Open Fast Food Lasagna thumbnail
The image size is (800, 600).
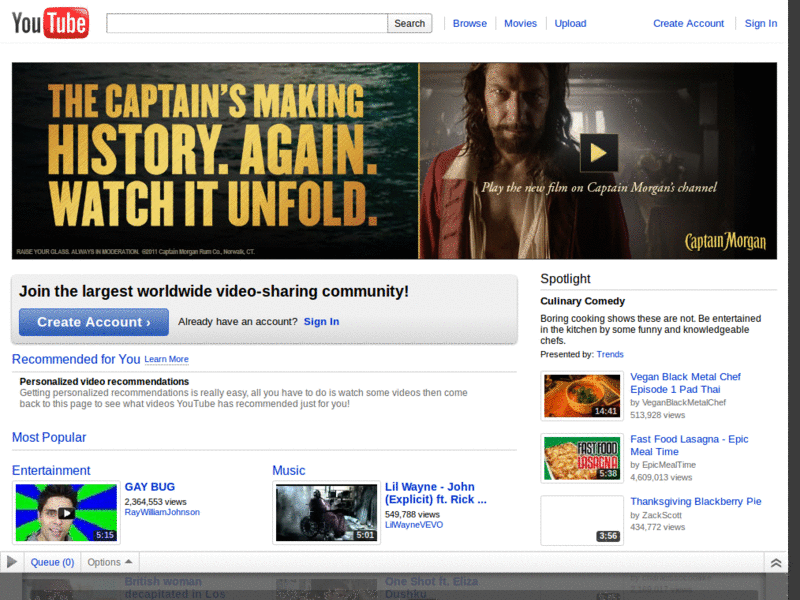coord(582,458)
